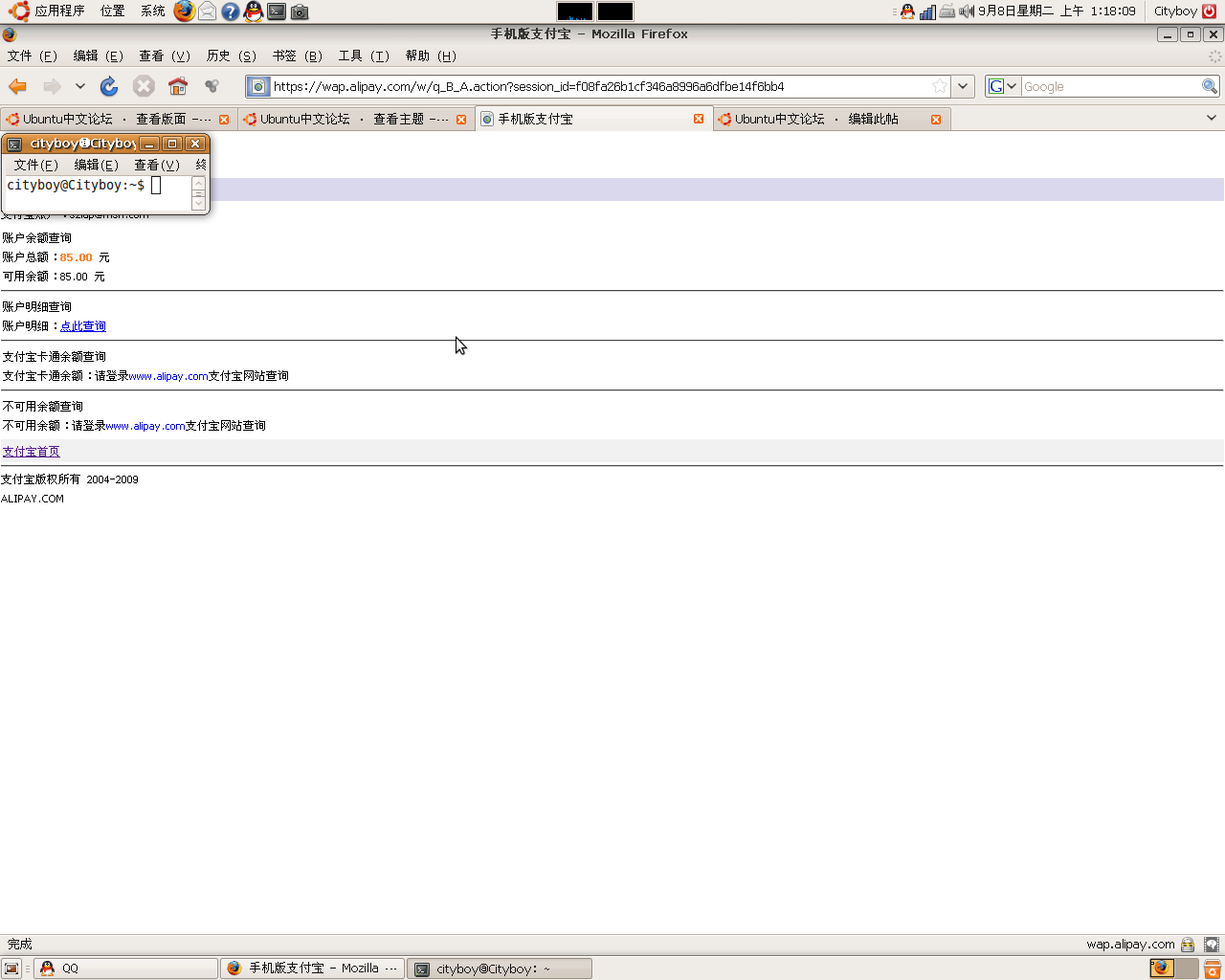
Task: Click the lock icon in the status bar
Action: coord(1188,945)
